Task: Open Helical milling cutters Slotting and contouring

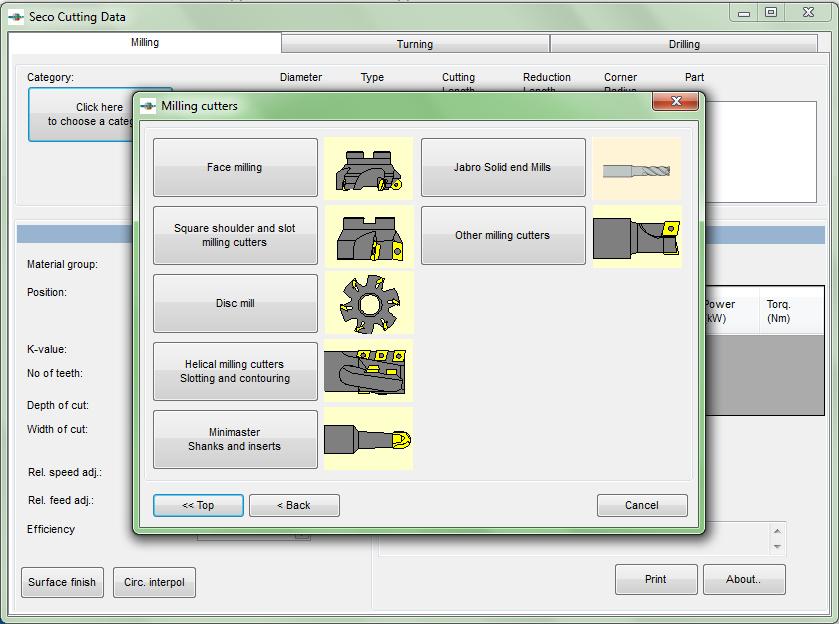Action: [235, 371]
